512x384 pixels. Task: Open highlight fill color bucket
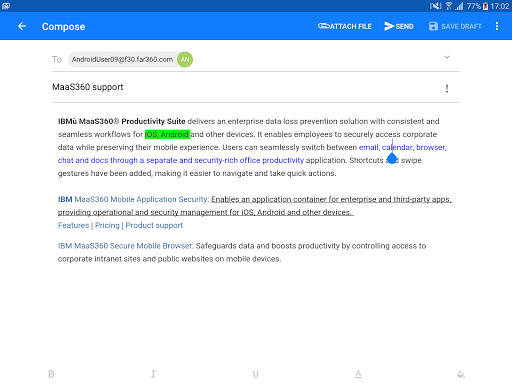coord(461,374)
